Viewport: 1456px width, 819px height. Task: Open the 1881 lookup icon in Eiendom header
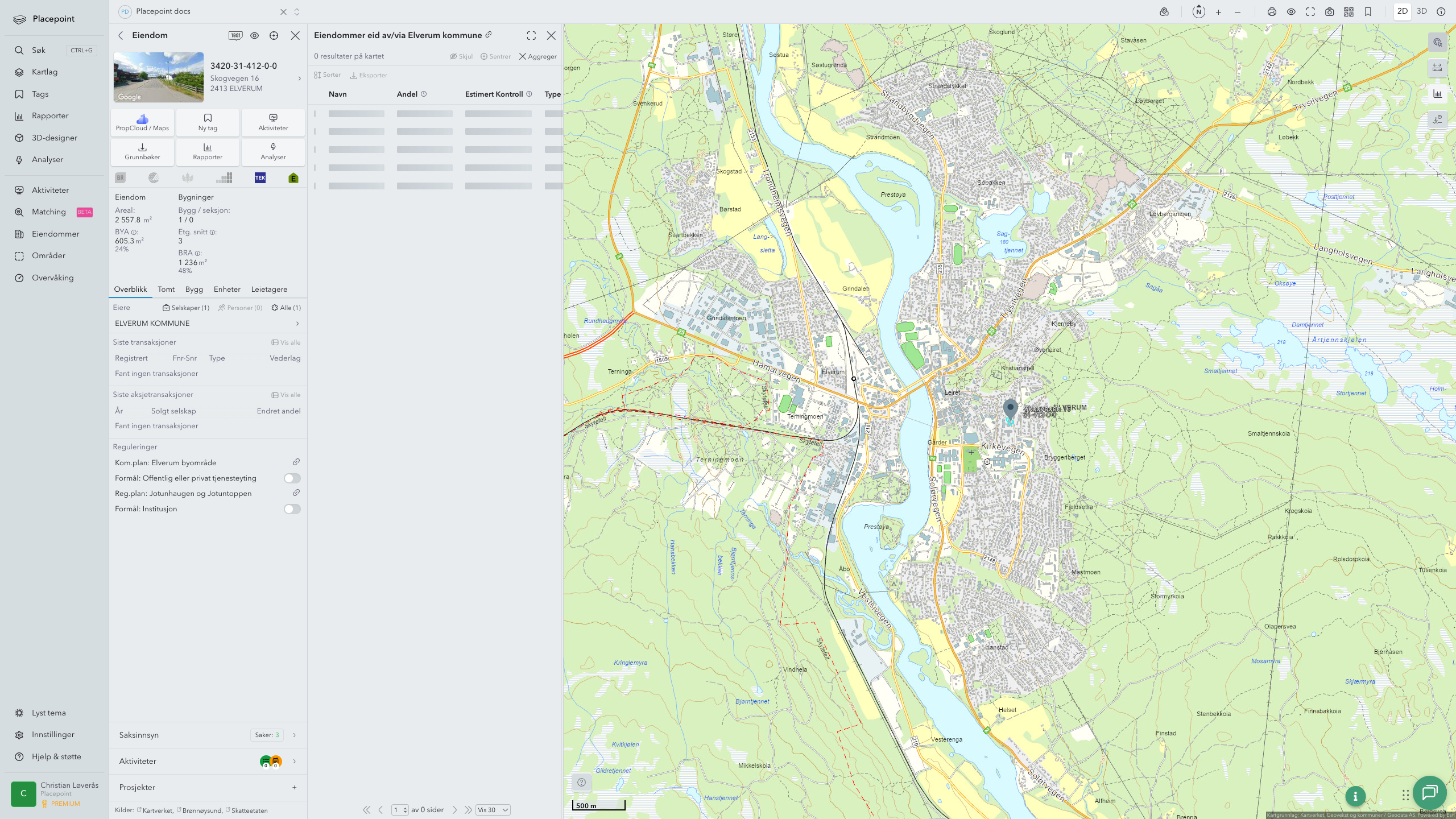[x=235, y=35]
